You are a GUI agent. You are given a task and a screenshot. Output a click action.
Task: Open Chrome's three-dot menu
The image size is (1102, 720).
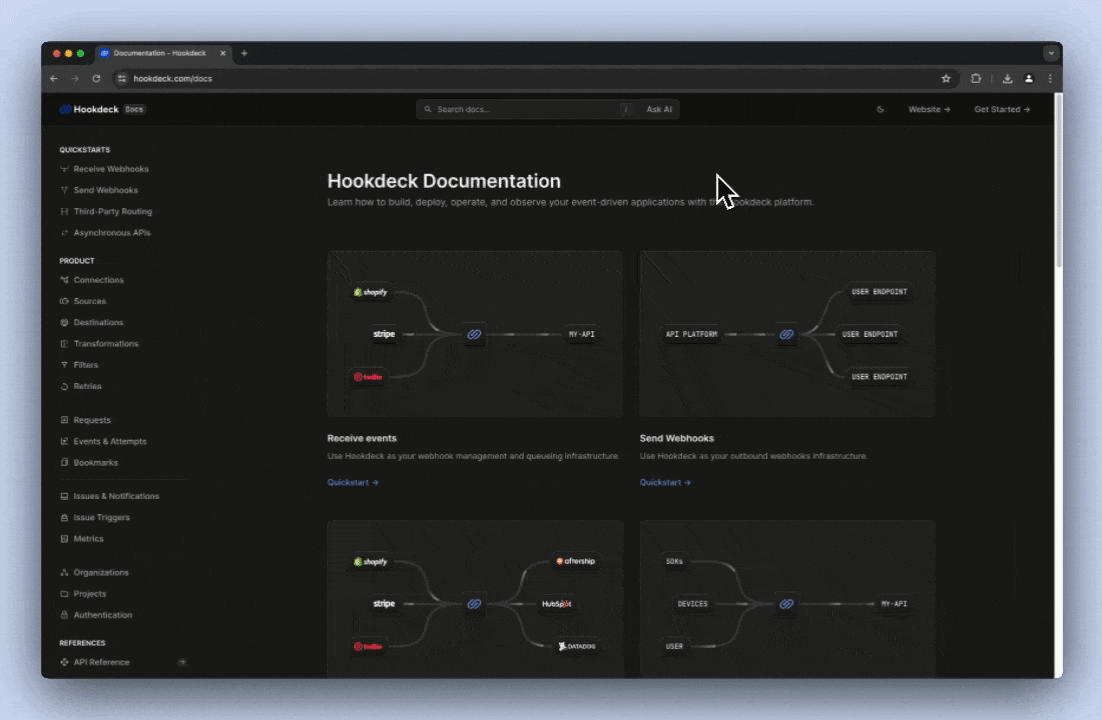click(x=1048, y=78)
